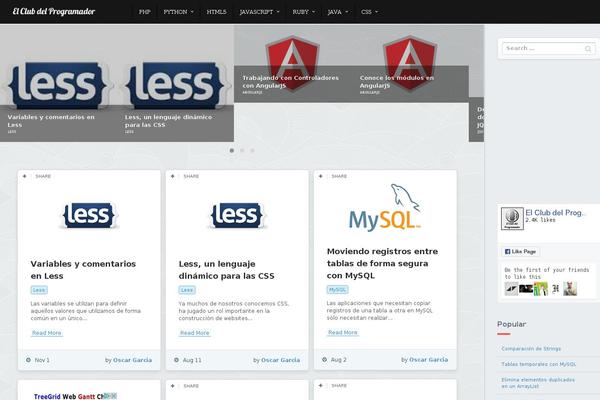
Task: Open popular post Tablas temporales con MySQL
Action: [x=538, y=364]
